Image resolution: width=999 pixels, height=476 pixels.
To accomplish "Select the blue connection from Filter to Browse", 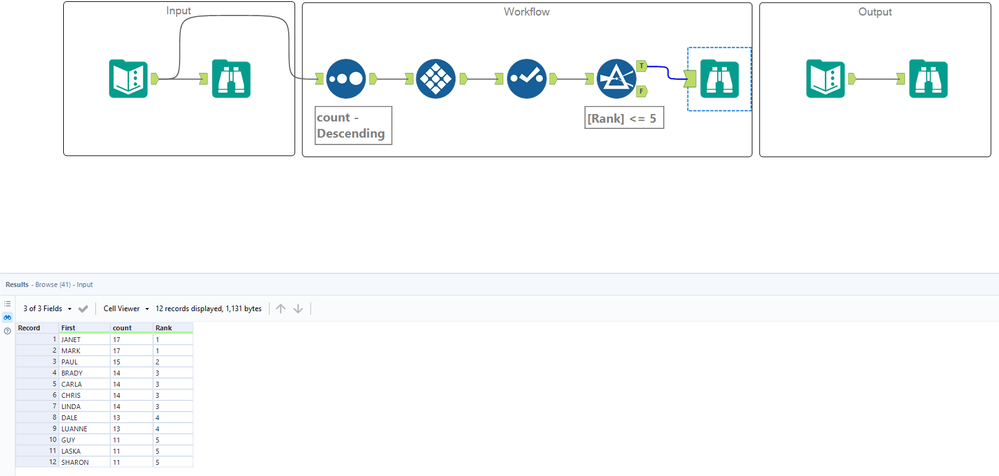I will pos(666,71).
